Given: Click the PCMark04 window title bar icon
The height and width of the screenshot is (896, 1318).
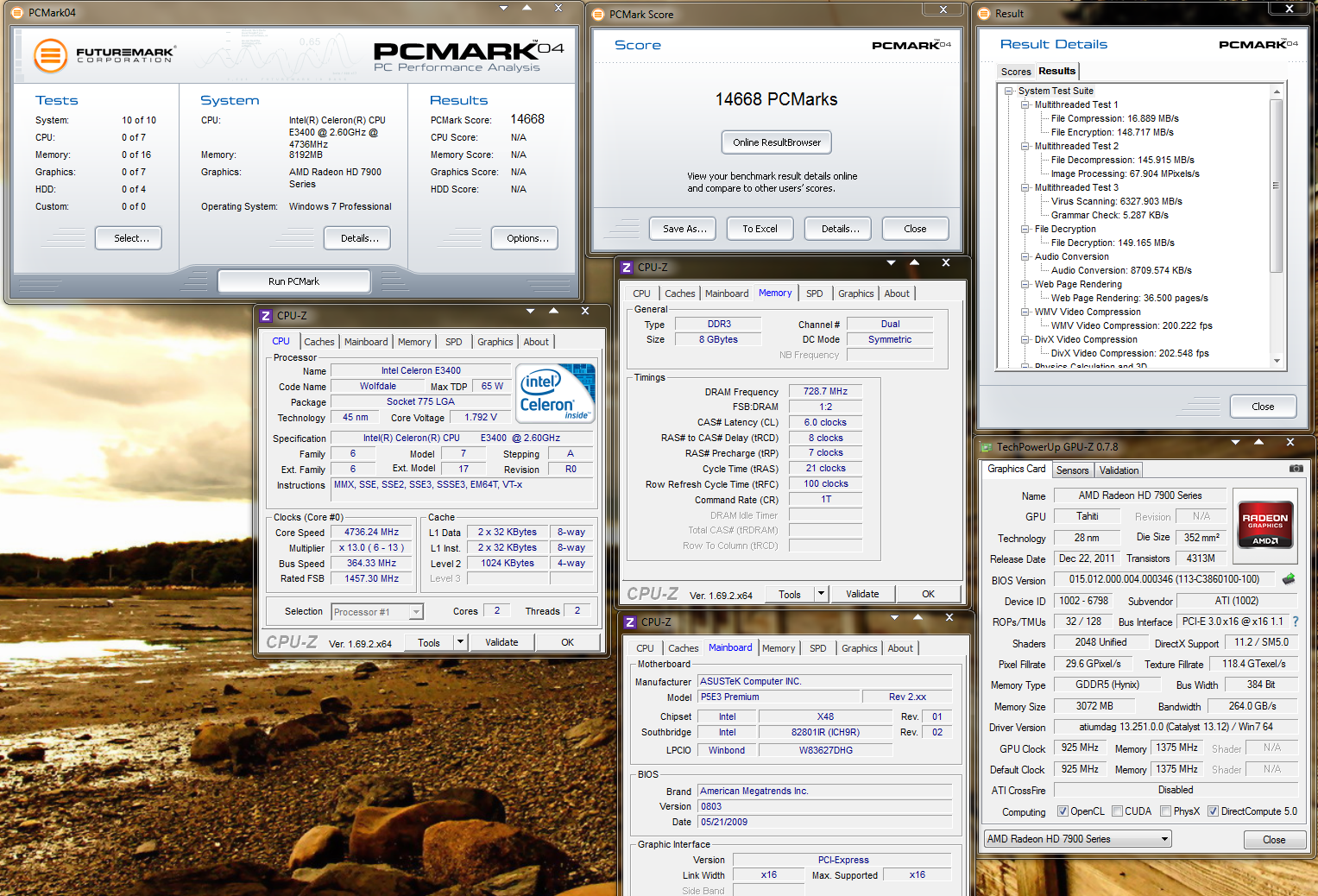Looking at the screenshot, I should click(x=16, y=12).
